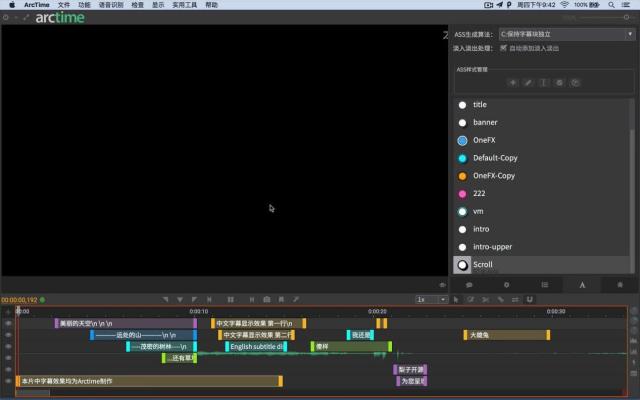Open the 帮助 menu
Viewport: 640px width, 400px height.
[211, 5]
